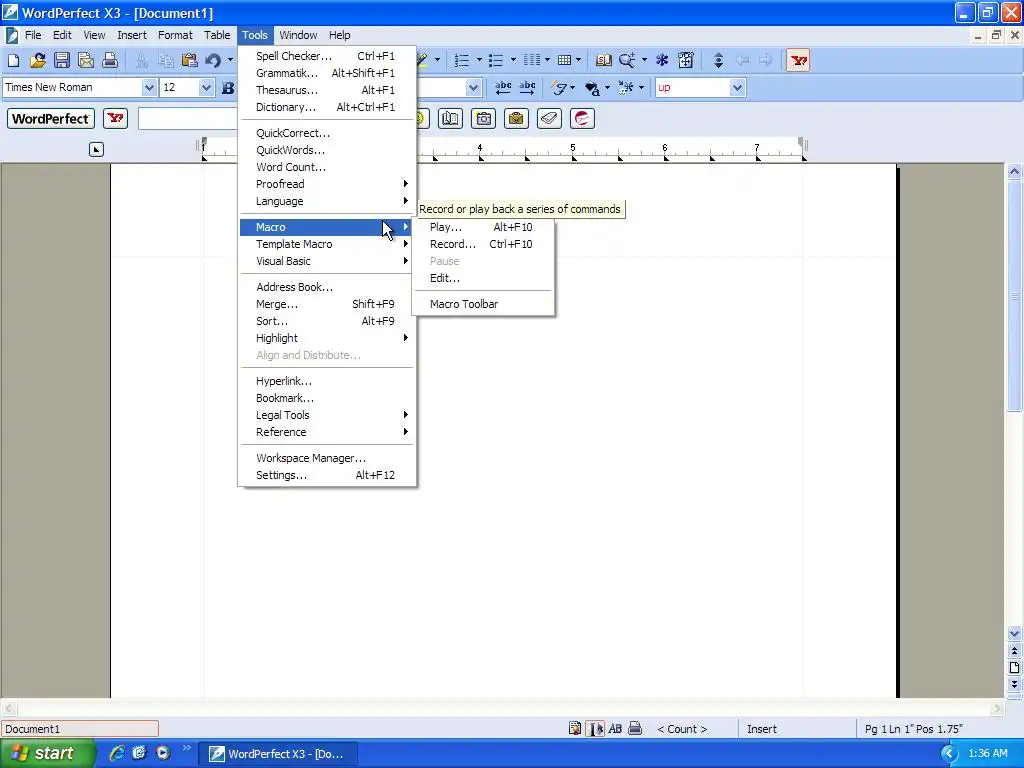Open Spell Checker from Tools menu

(x=327, y=56)
